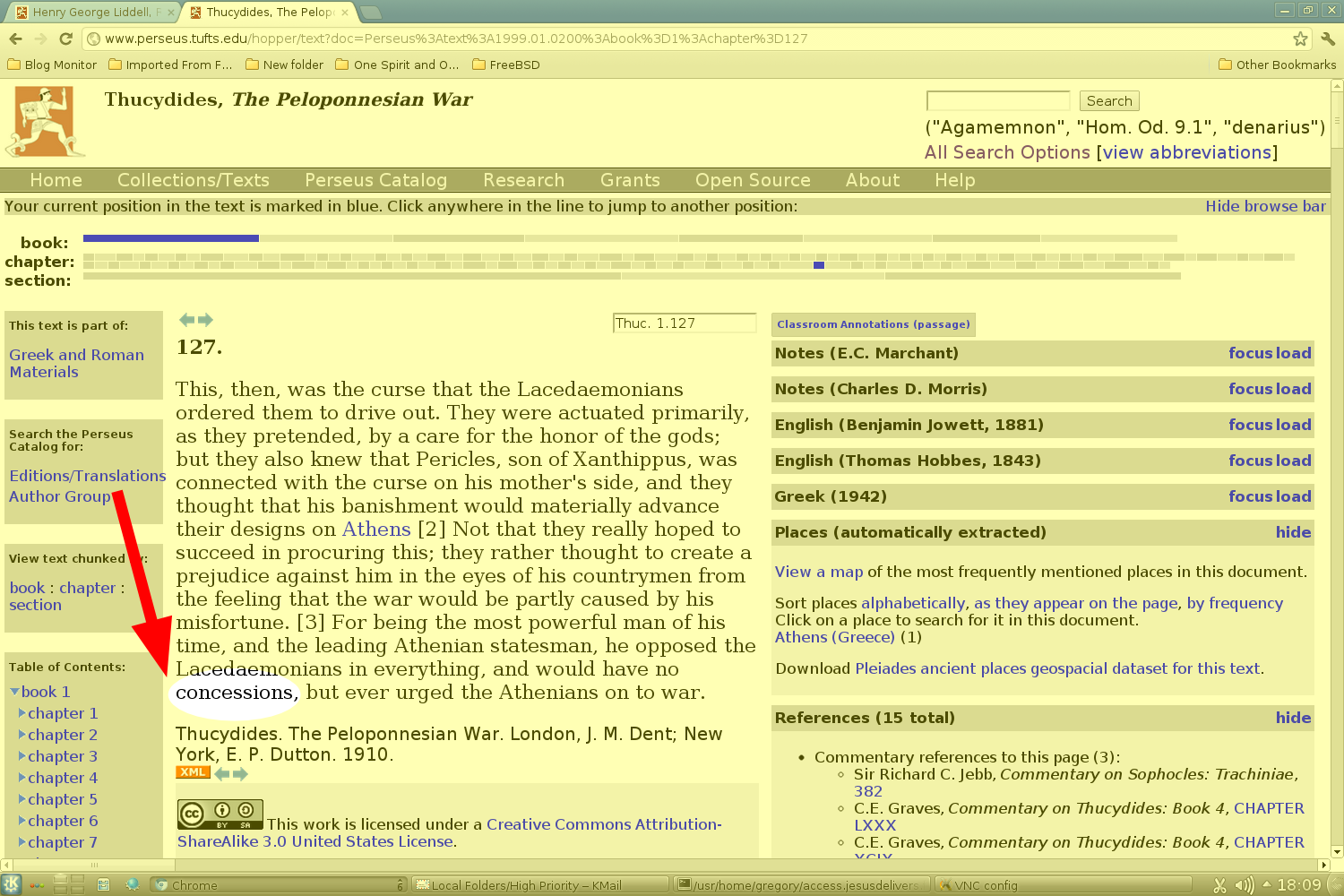Open the orange XML version icon
1344x896 pixels.
(193, 772)
